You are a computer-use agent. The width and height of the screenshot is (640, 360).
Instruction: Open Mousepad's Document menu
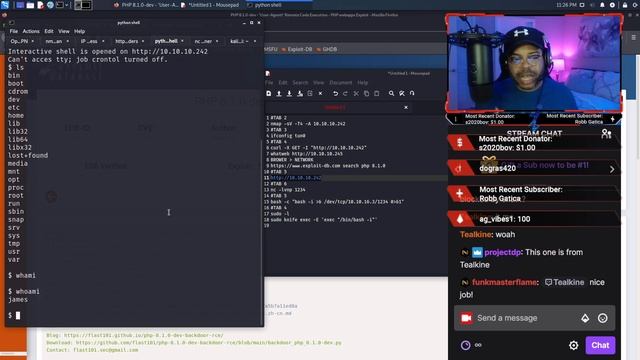coord(340,82)
